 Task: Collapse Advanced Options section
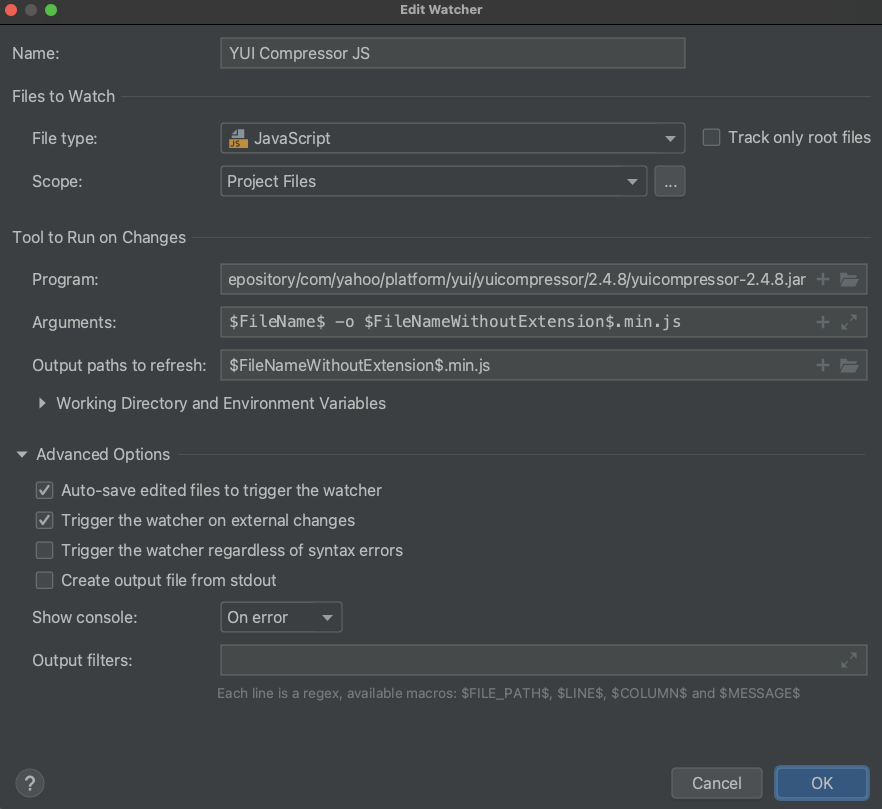[x=22, y=454]
